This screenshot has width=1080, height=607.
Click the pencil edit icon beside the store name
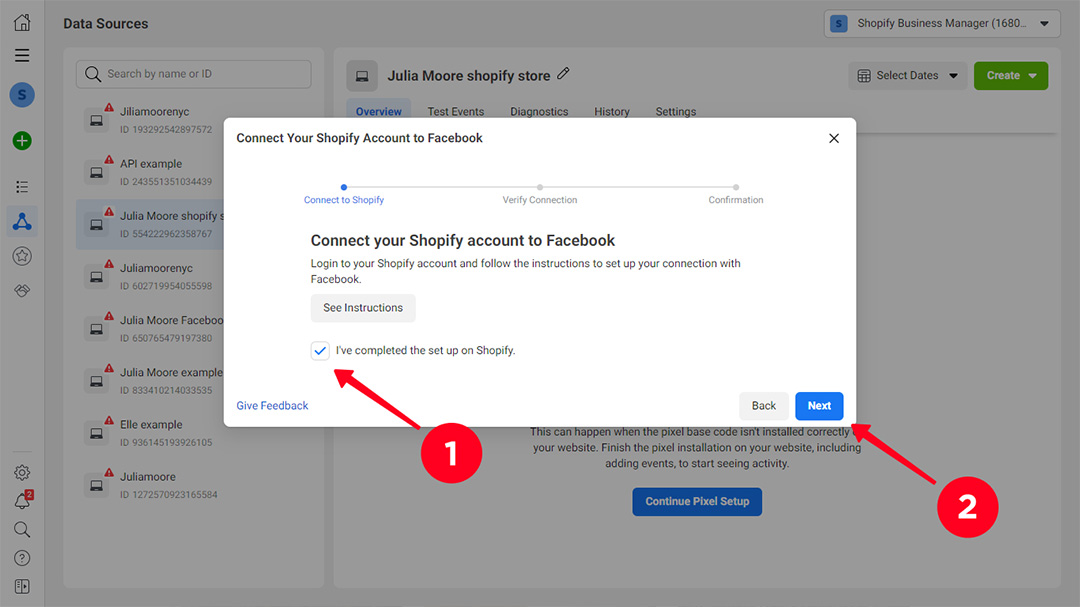tap(563, 74)
